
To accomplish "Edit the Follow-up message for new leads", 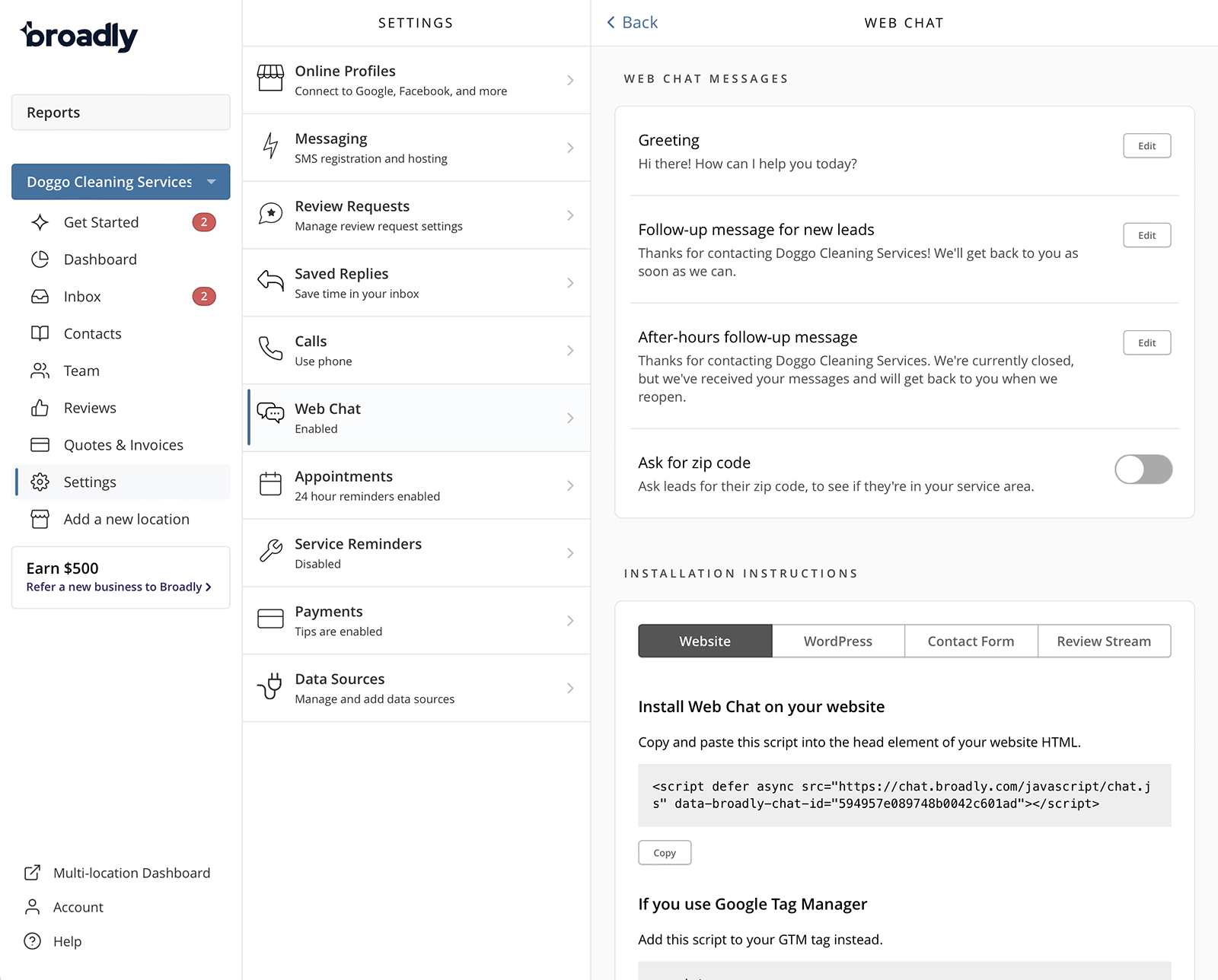I will click(1147, 236).
